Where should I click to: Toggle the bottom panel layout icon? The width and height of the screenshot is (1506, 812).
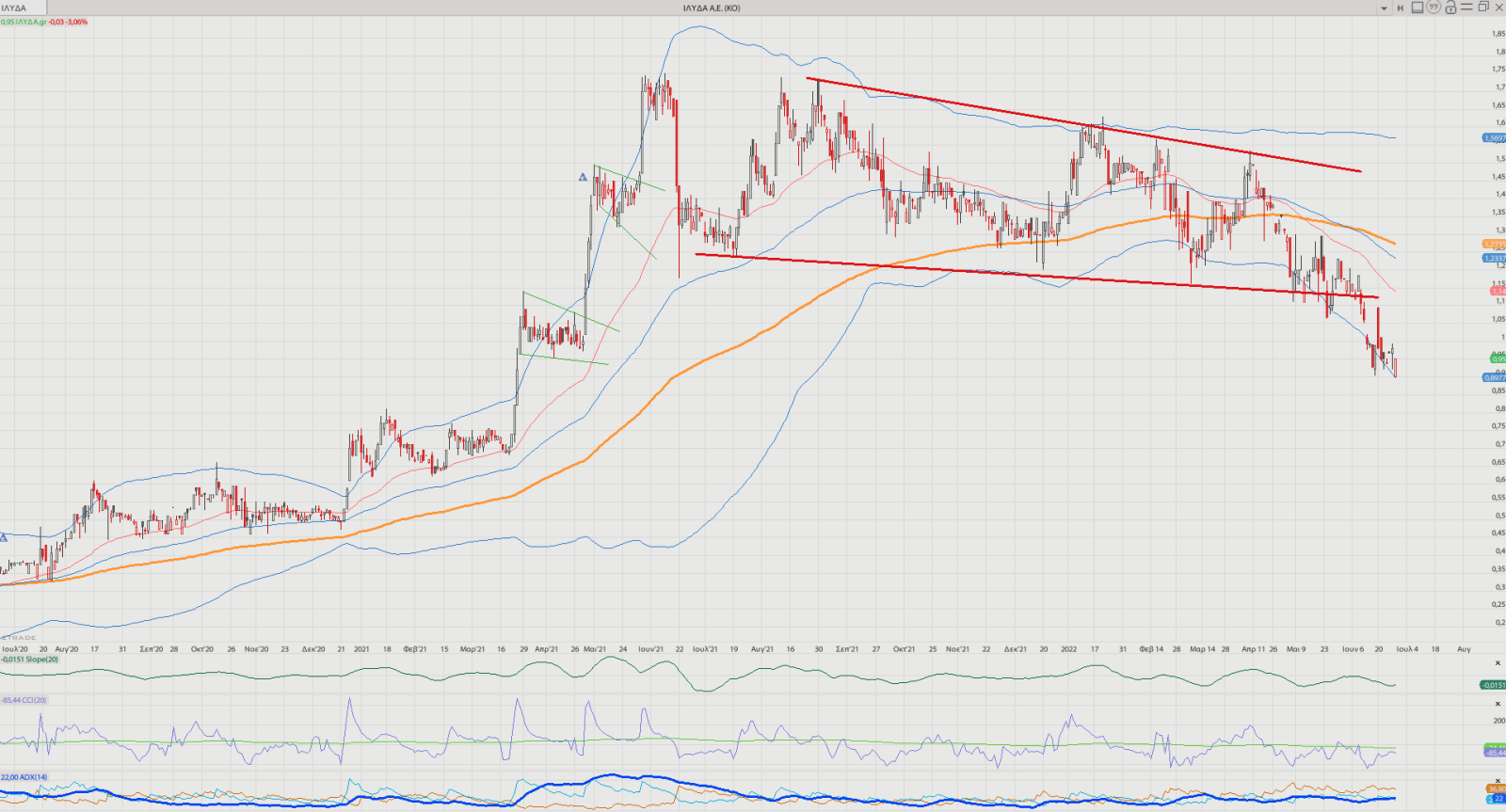tap(1417, 8)
